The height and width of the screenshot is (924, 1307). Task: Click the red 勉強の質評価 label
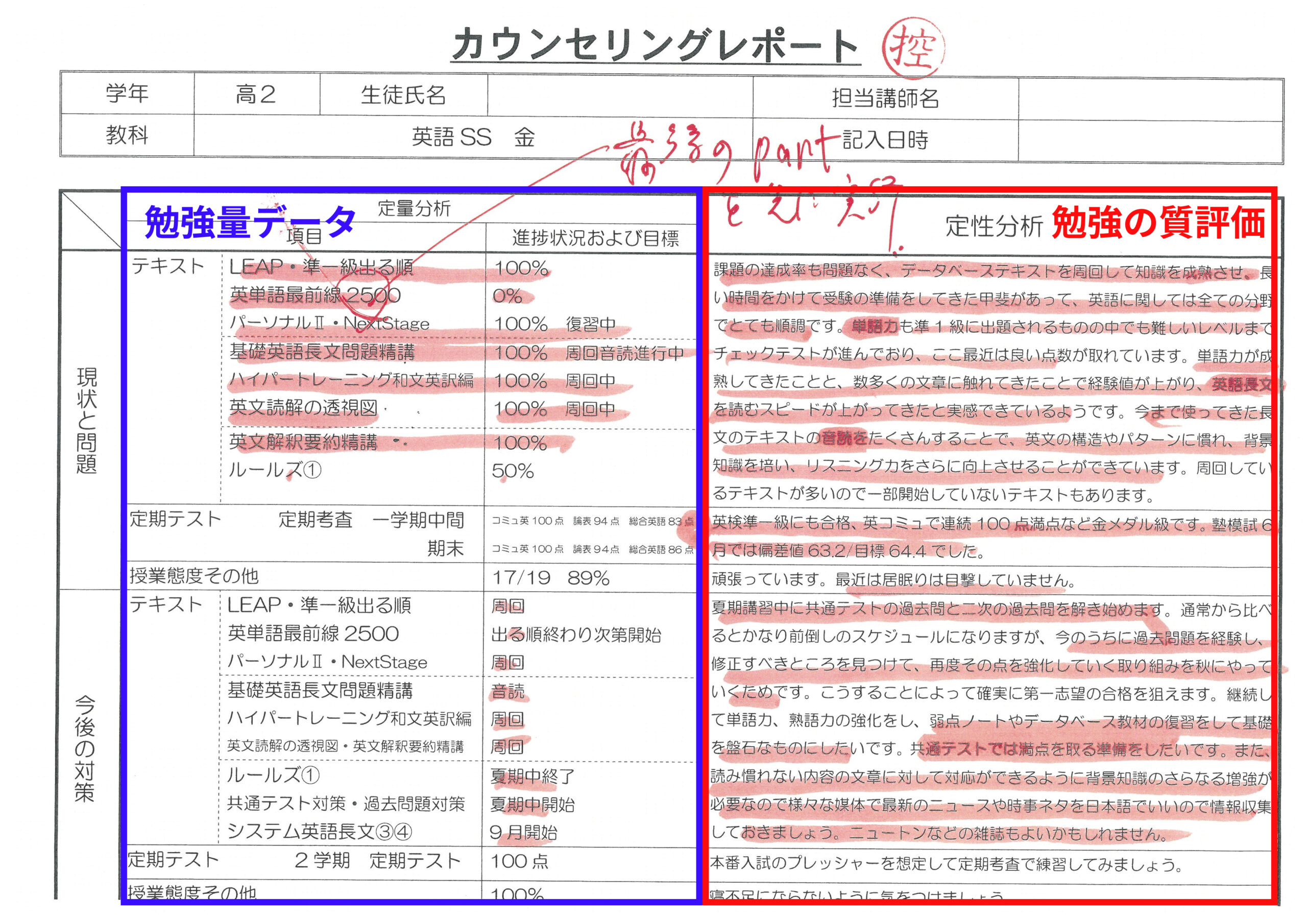(x=1158, y=223)
